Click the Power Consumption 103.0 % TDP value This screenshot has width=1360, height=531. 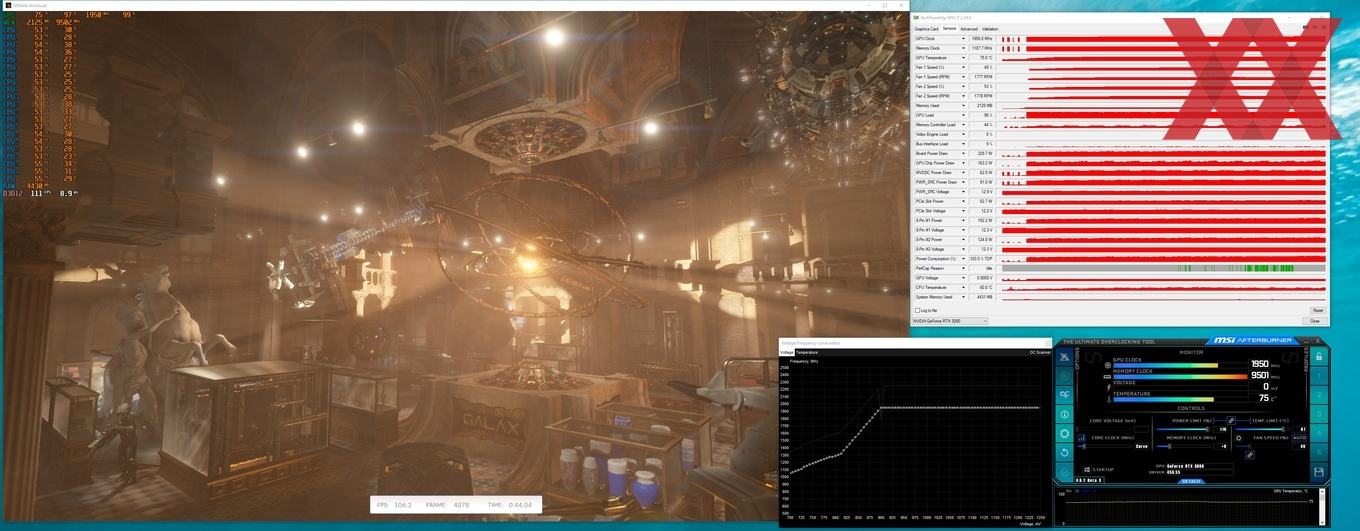point(981,258)
